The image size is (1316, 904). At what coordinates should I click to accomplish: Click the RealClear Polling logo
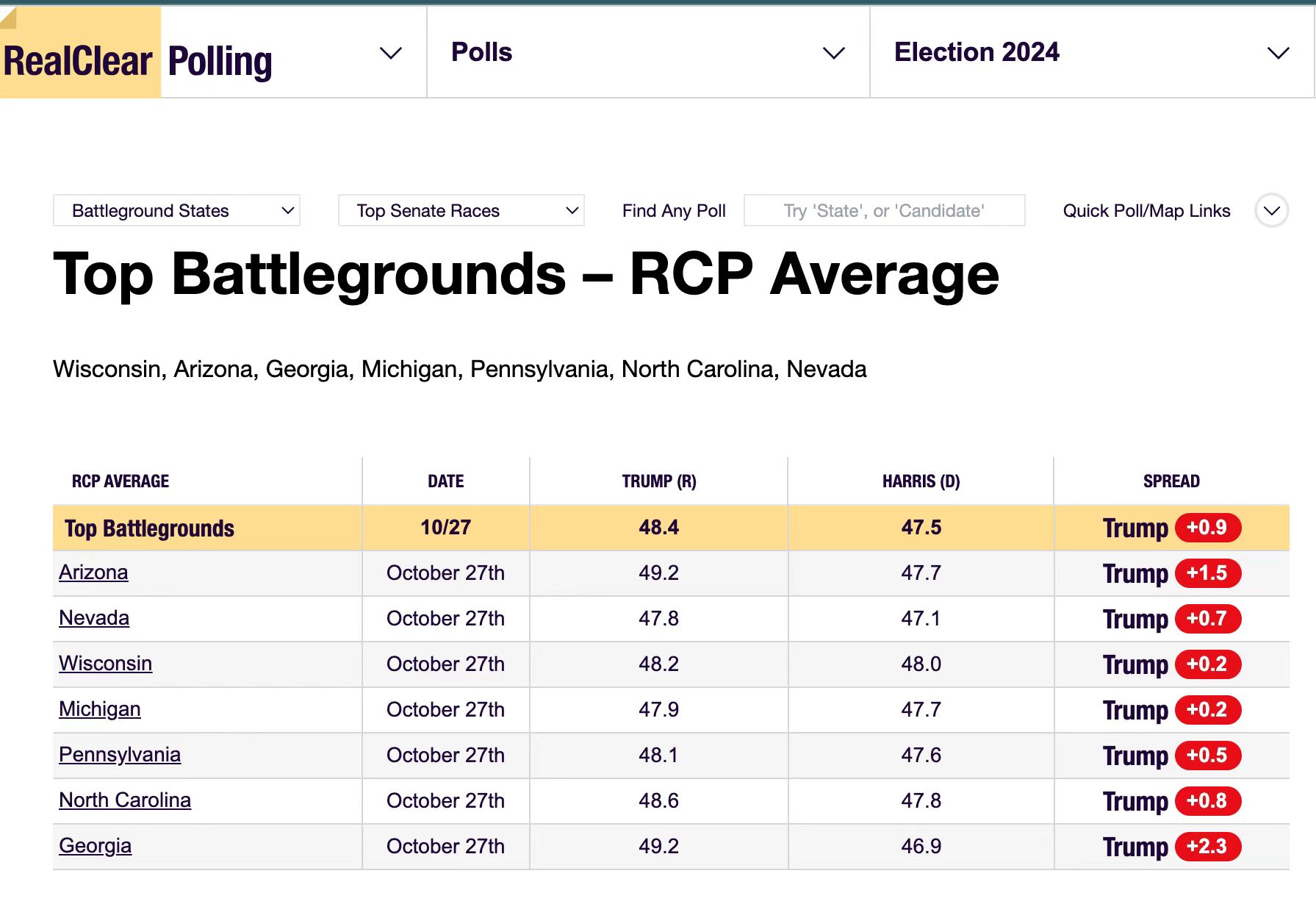137,60
